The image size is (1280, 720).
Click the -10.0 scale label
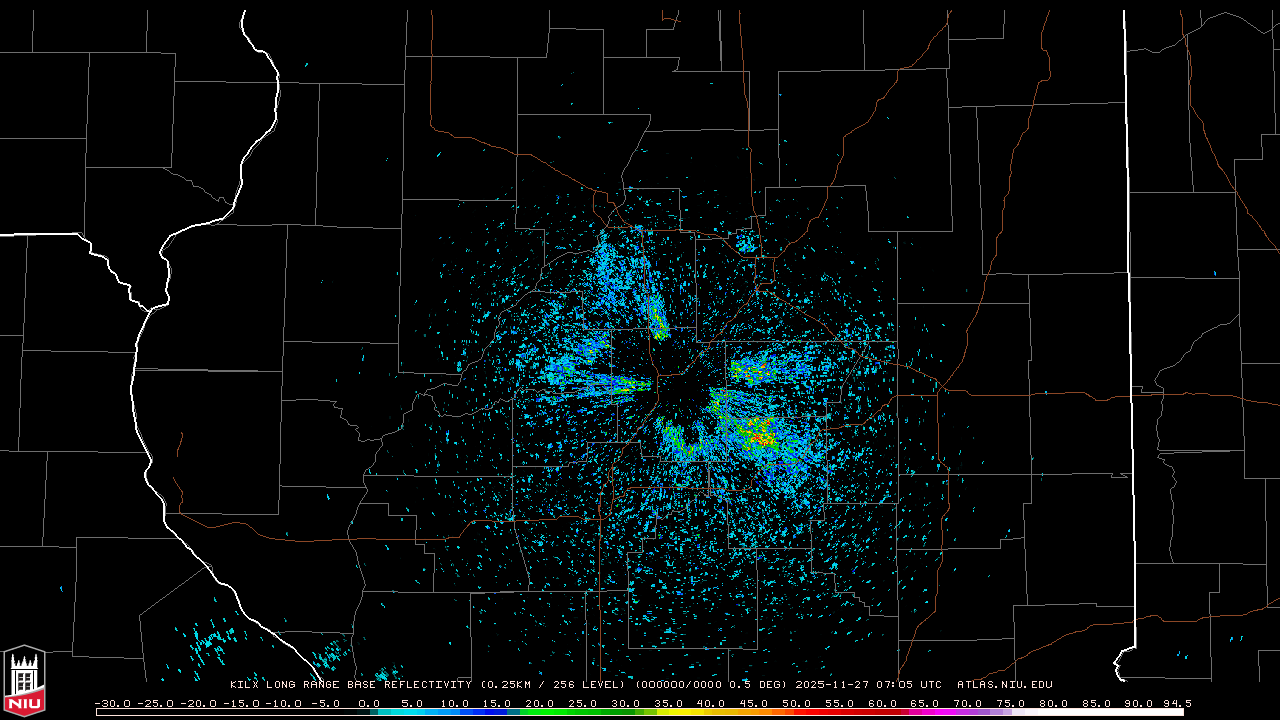283,703
